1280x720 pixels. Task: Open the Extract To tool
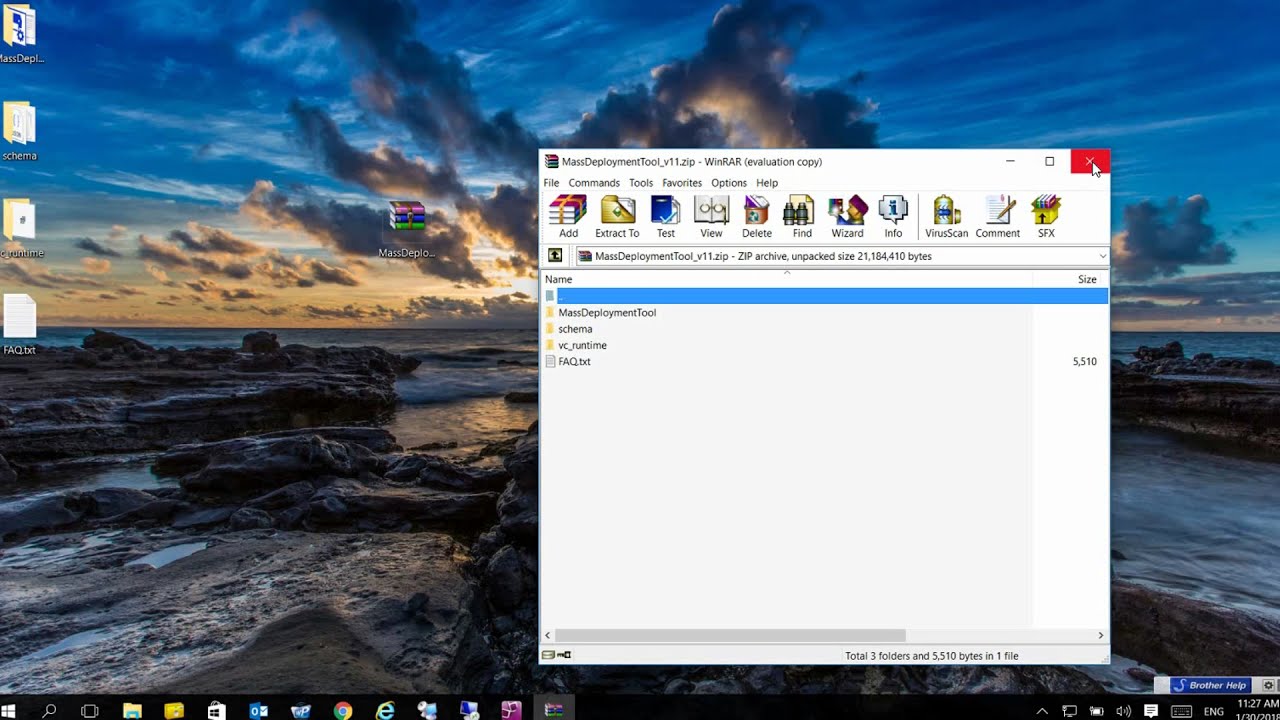tap(617, 217)
